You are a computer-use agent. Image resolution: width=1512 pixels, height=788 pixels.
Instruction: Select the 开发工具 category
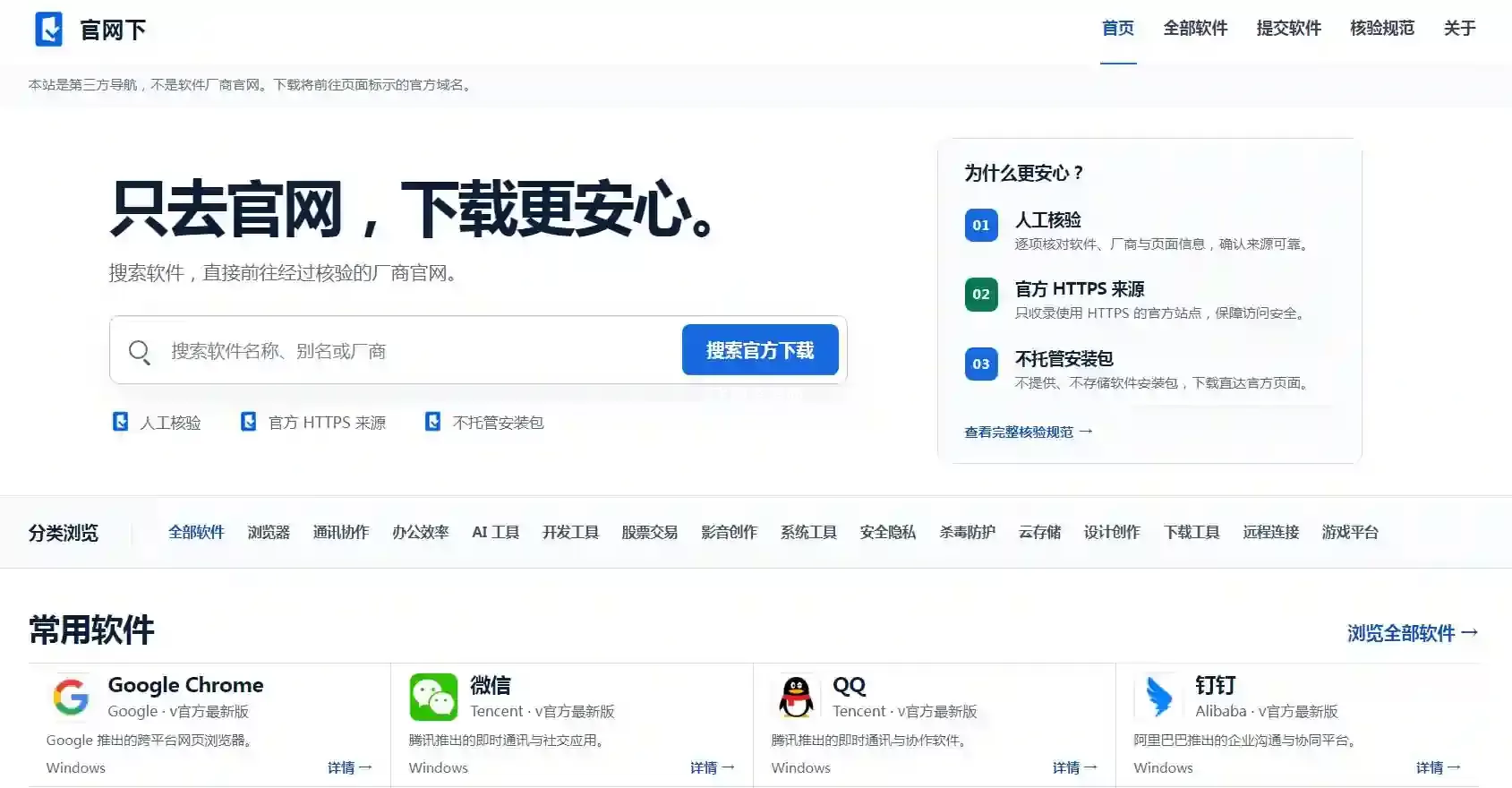pyautogui.click(x=570, y=532)
